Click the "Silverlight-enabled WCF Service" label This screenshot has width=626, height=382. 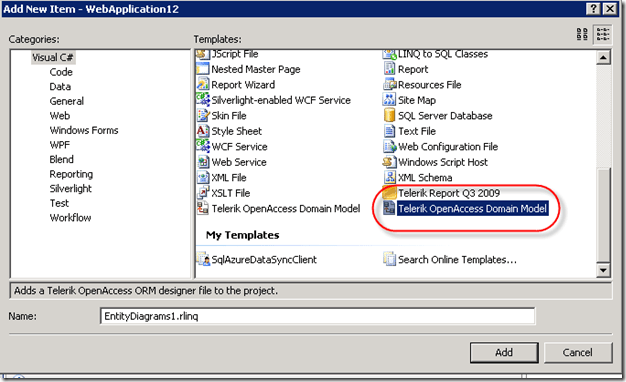click(281, 100)
